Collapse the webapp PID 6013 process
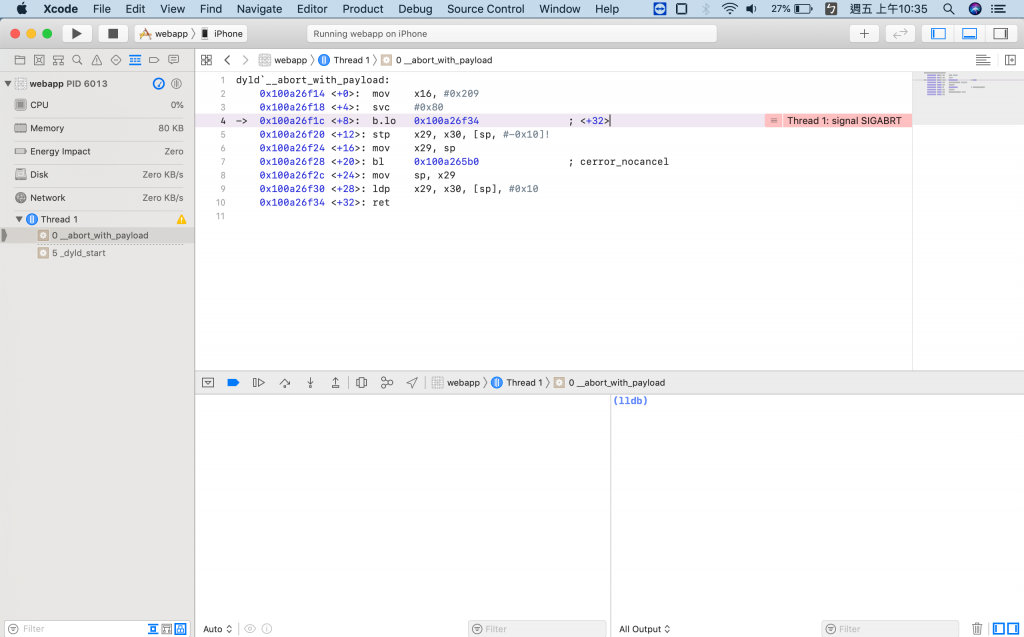This screenshot has width=1024, height=637. pyautogui.click(x=8, y=84)
